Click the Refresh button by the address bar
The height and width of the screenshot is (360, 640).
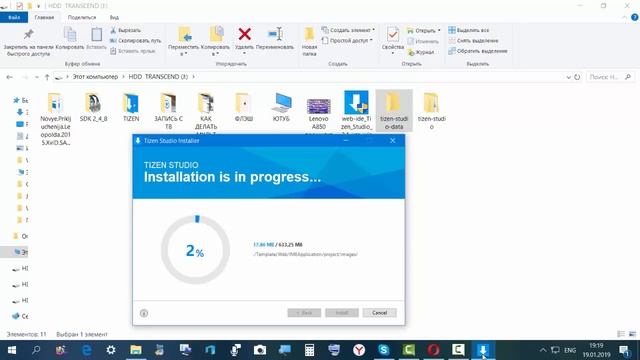tap(577, 77)
